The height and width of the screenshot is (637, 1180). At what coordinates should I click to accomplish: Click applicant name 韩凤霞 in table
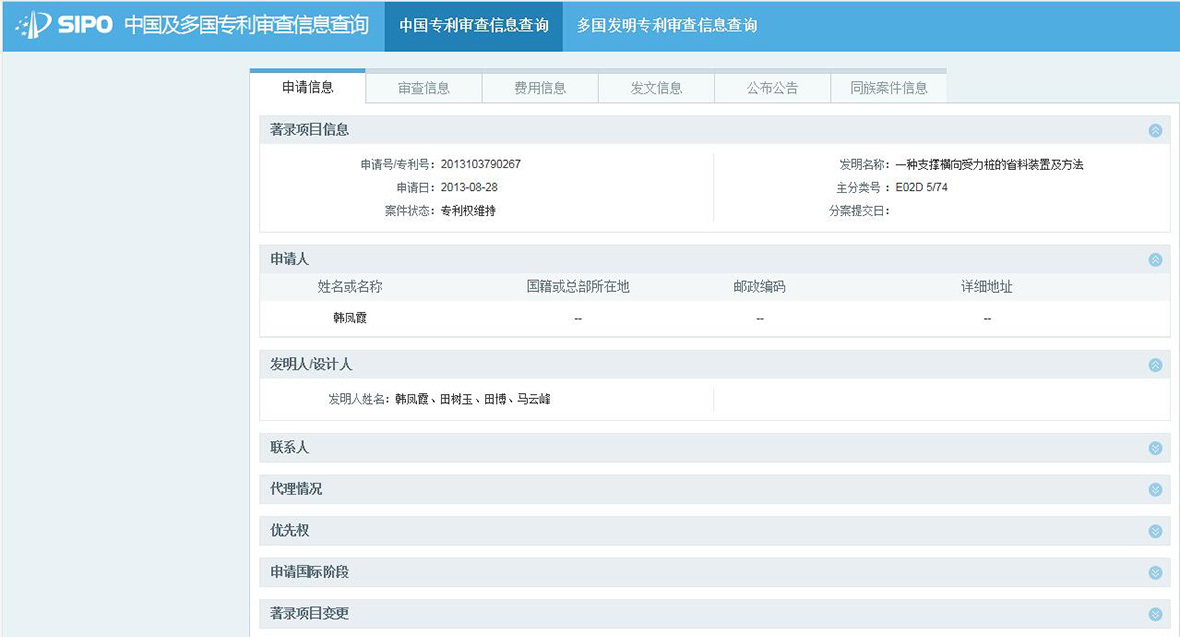pyautogui.click(x=350, y=318)
